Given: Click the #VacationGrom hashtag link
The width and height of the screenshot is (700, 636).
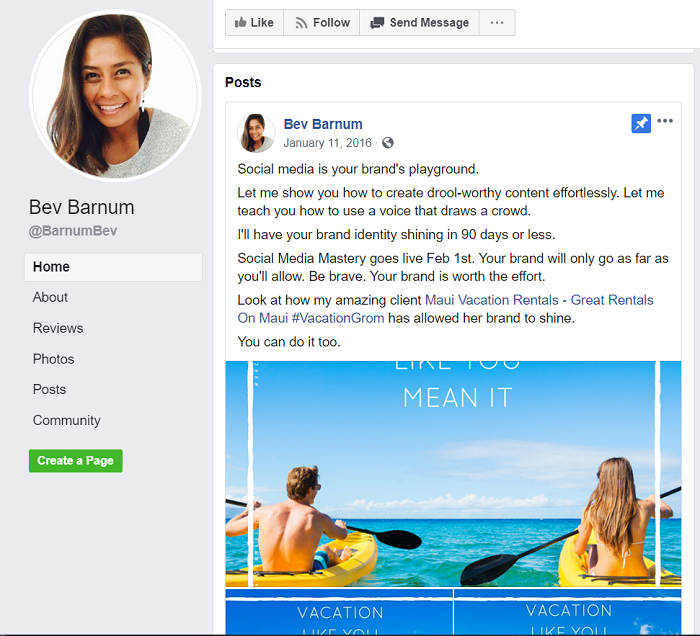Looking at the screenshot, I should [x=338, y=318].
